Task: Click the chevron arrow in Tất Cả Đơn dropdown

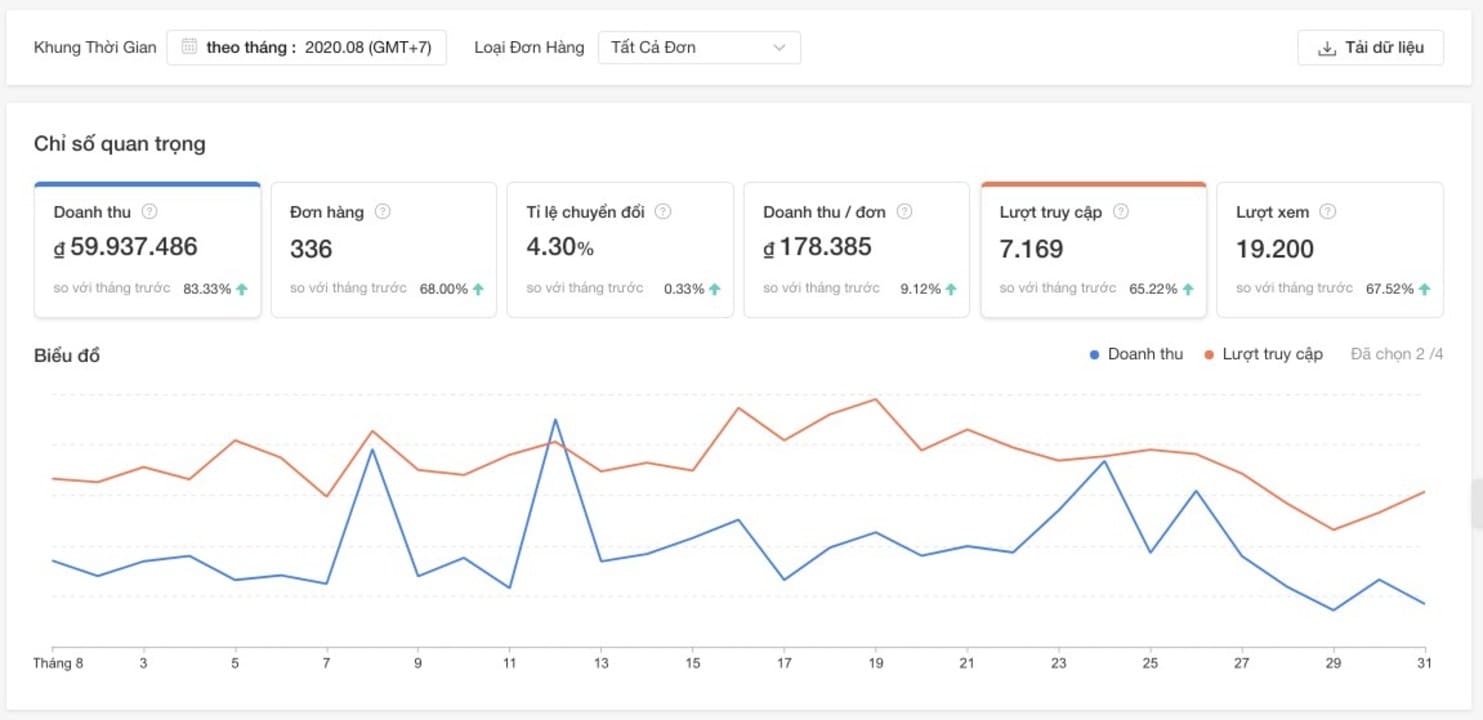Action: tap(780, 47)
